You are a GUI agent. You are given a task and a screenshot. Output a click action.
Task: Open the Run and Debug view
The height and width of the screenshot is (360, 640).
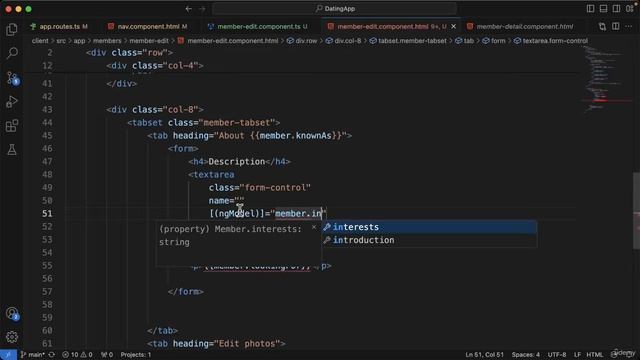pyautogui.click(x=12, y=102)
